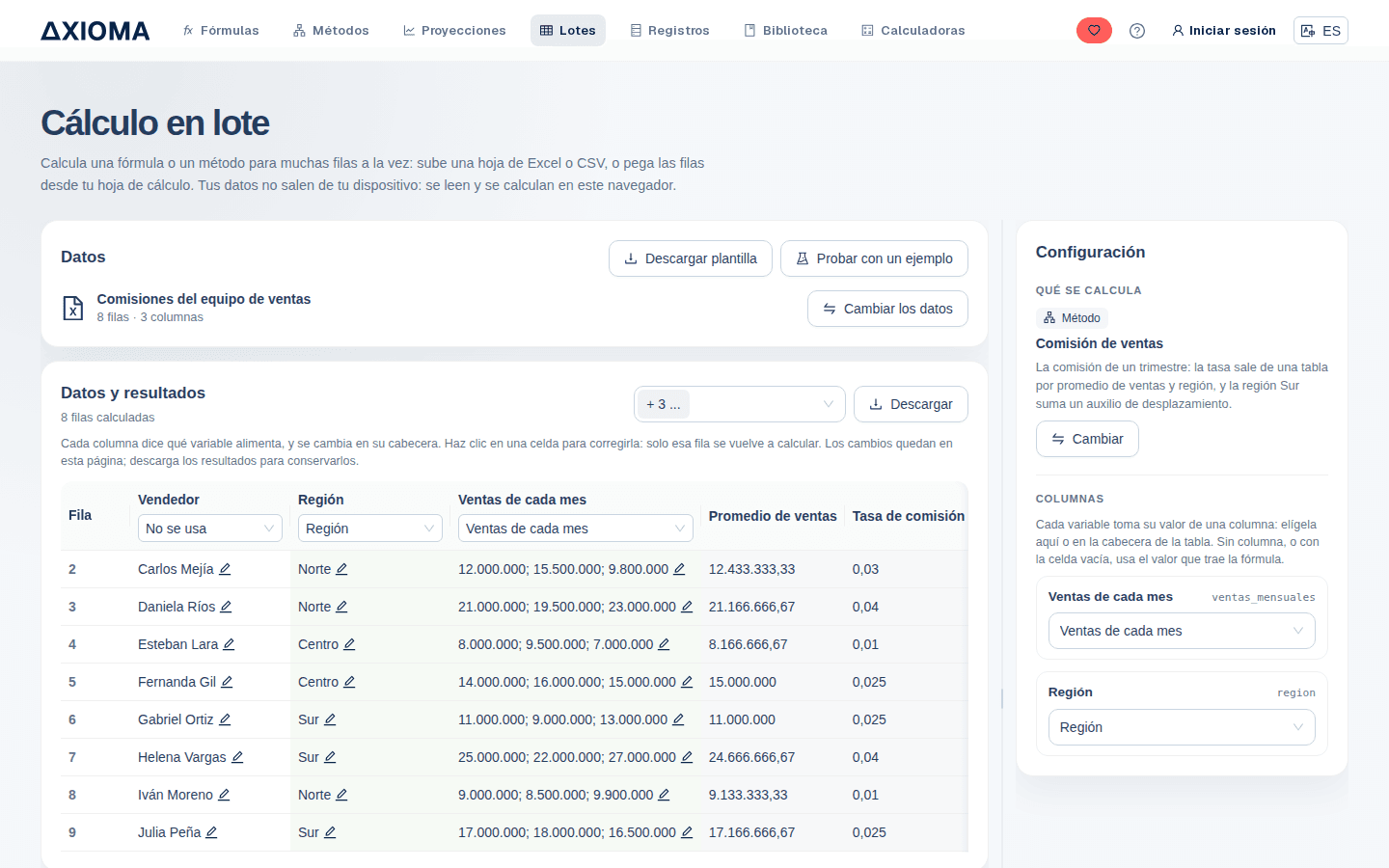This screenshot has height=868, width=1389.
Task: Select the Lotes nav tab
Action: click(x=568, y=31)
